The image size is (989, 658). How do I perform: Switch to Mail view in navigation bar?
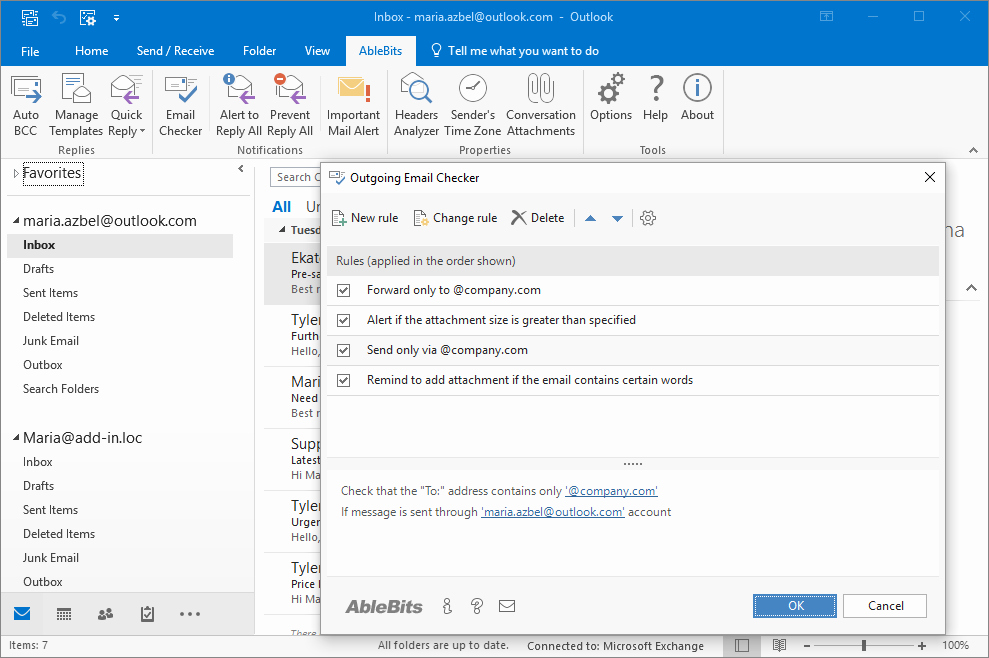[22, 613]
